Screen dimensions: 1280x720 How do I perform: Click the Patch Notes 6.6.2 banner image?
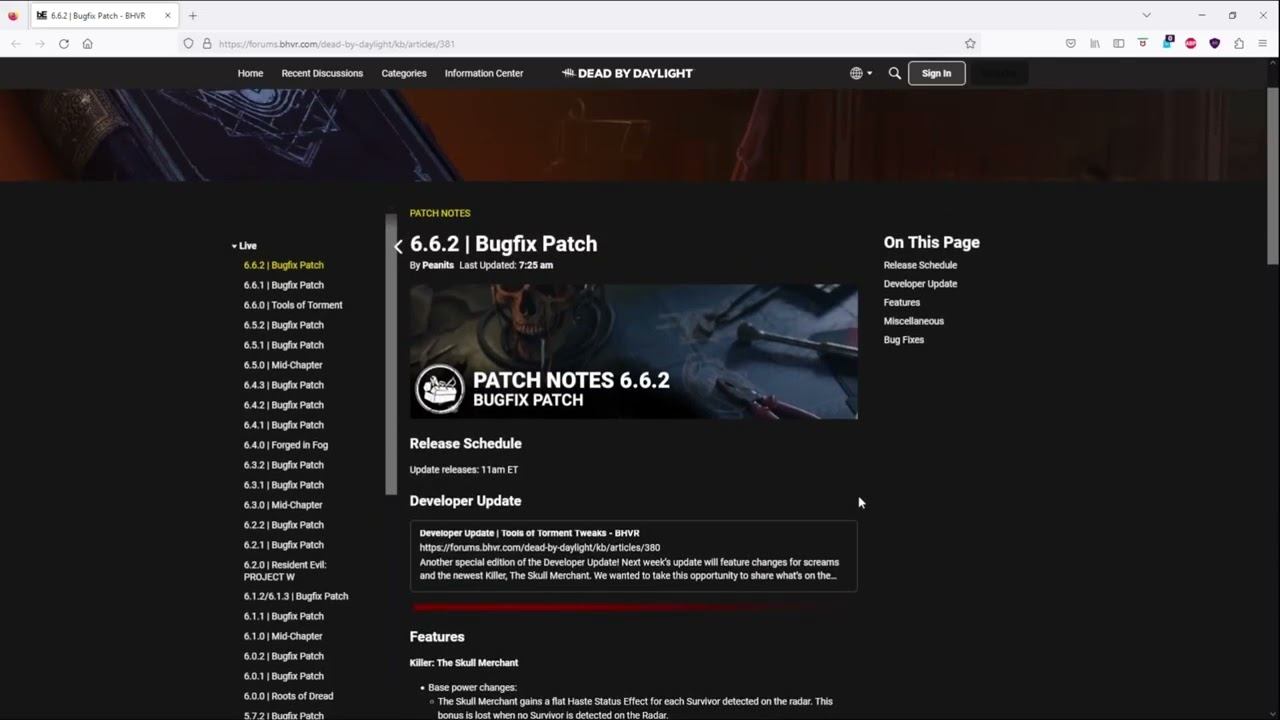coord(633,351)
